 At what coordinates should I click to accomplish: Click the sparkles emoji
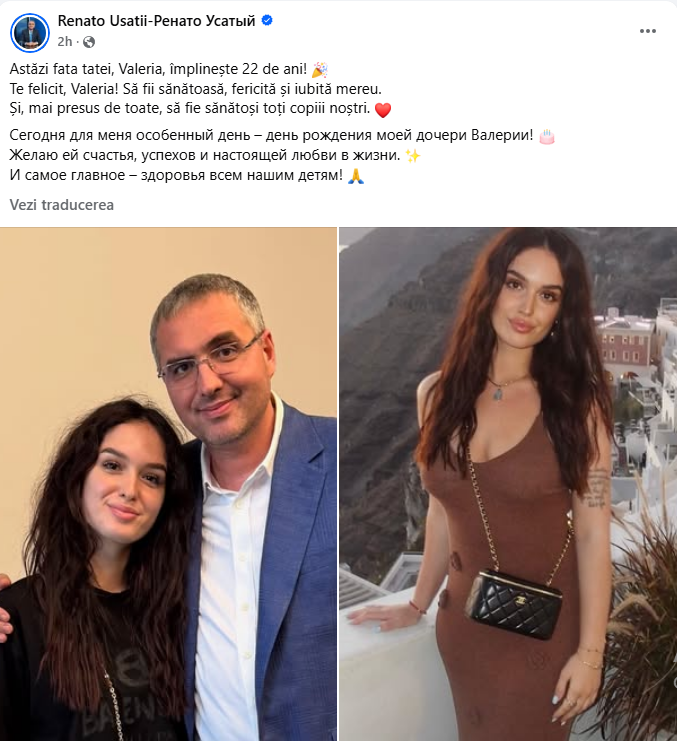pyautogui.click(x=413, y=156)
